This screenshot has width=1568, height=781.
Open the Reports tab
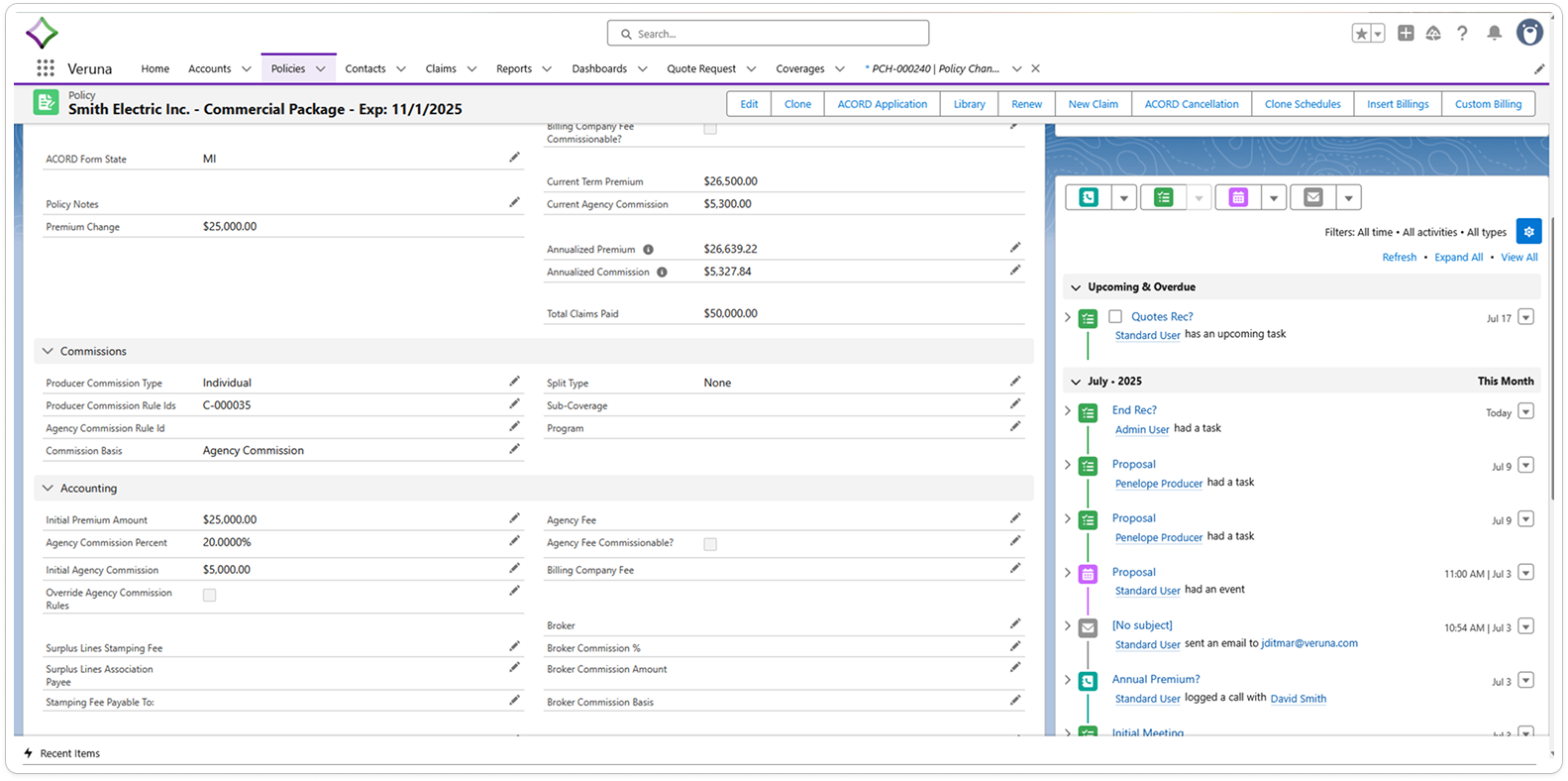514,68
